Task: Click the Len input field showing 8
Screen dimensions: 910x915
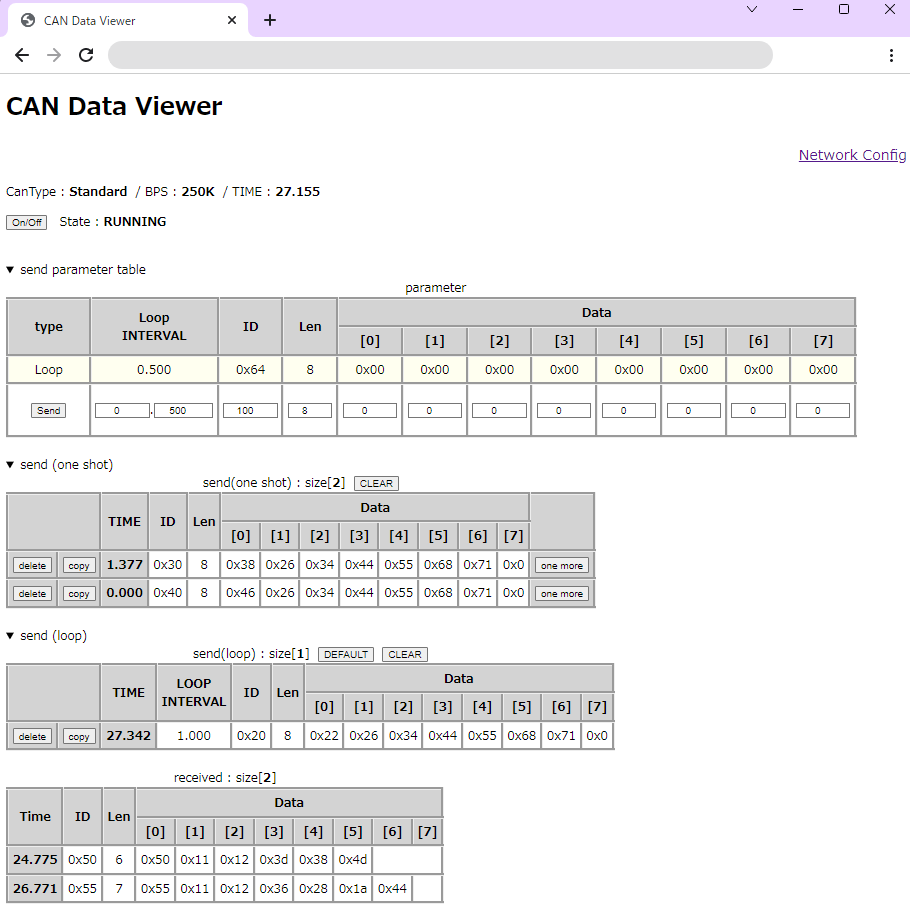Action: click(x=309, y=411)
